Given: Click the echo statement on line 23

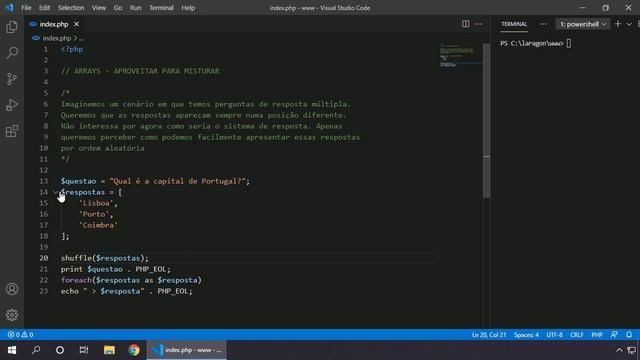Looking at the screenshot, I should (x=127, y=291).
